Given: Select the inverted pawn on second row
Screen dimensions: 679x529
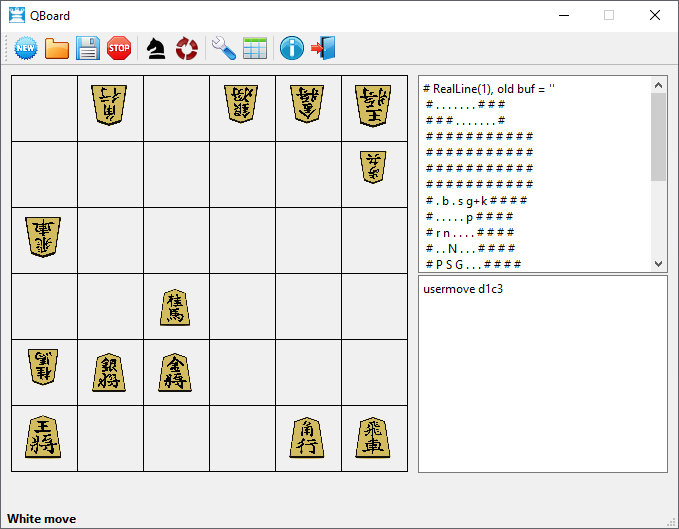Looking at the screenshot, I should 373,167.
